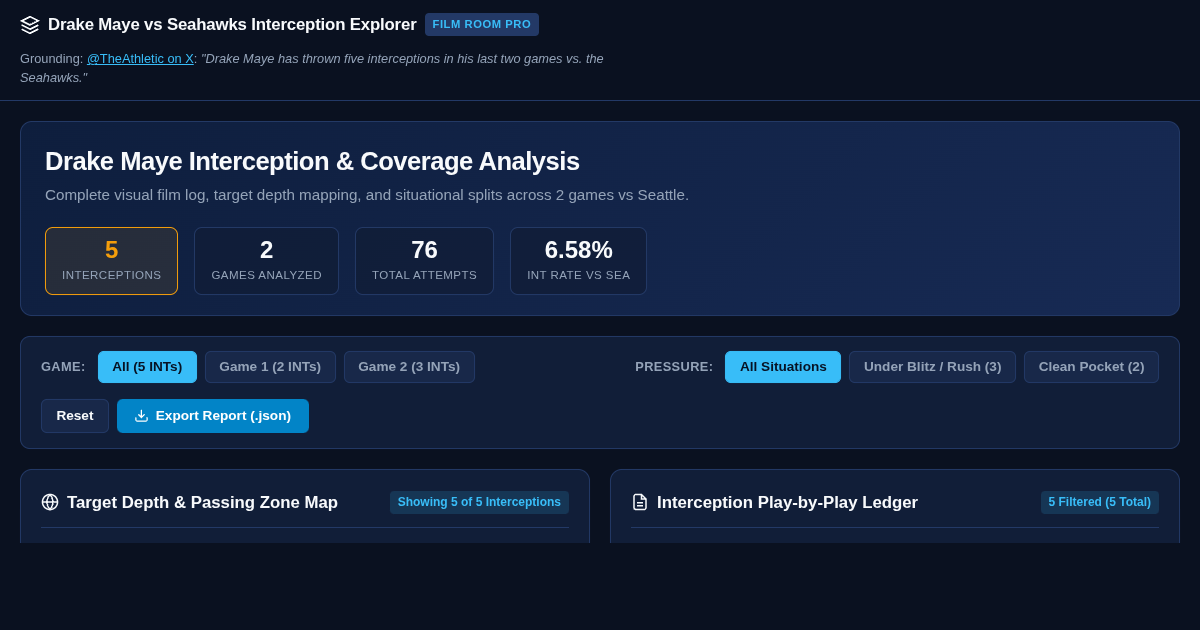Select the 2 Games Analyzed stat card
Image resolution: width=1200 pixels, height=630 pixels.
pos(266,261)
